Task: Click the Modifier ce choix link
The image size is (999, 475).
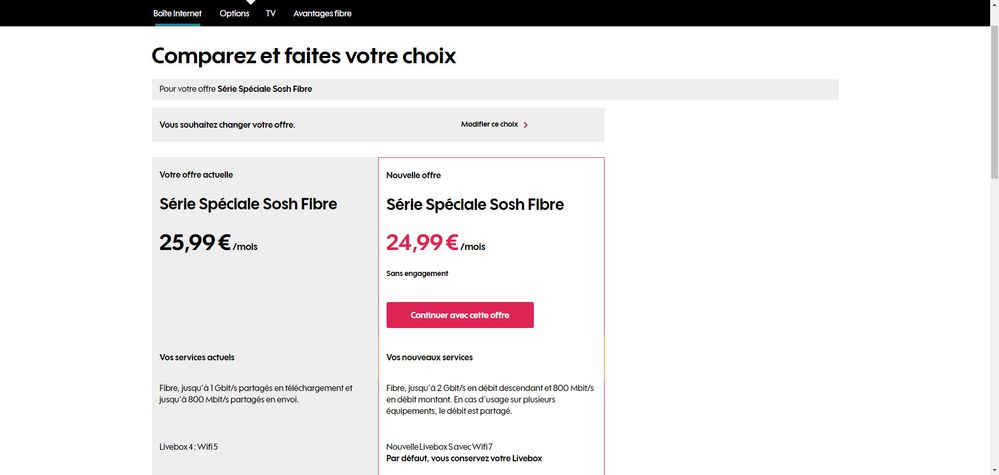Action: (x=489, y=125)
